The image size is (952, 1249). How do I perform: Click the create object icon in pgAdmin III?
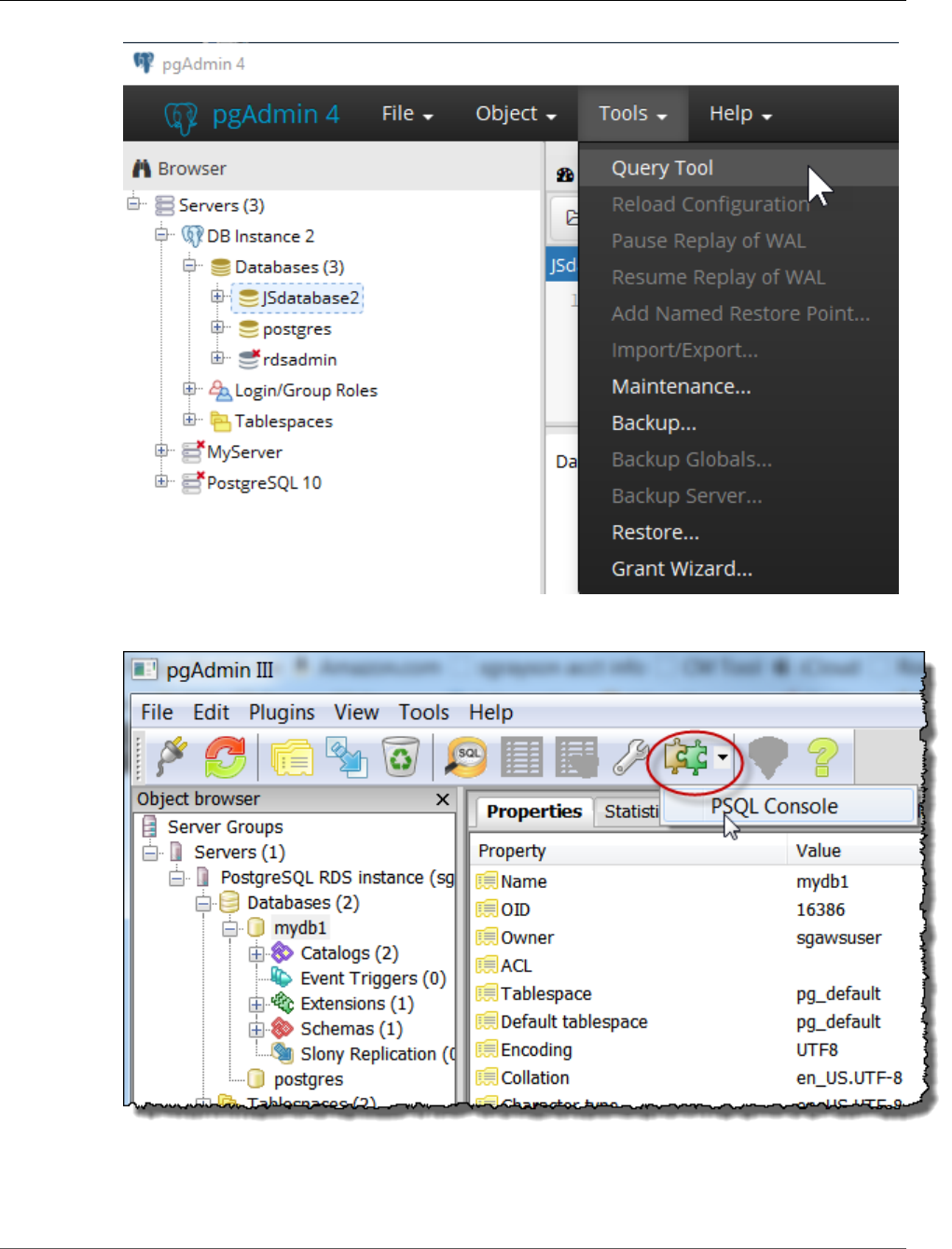pyautogui.click(x=347, y=756)
